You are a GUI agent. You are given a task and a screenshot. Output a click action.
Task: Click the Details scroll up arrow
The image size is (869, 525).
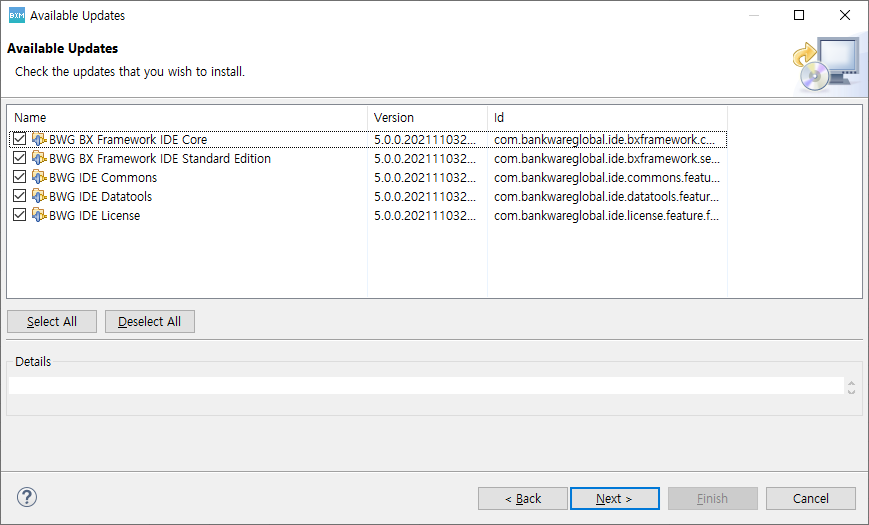851,383
